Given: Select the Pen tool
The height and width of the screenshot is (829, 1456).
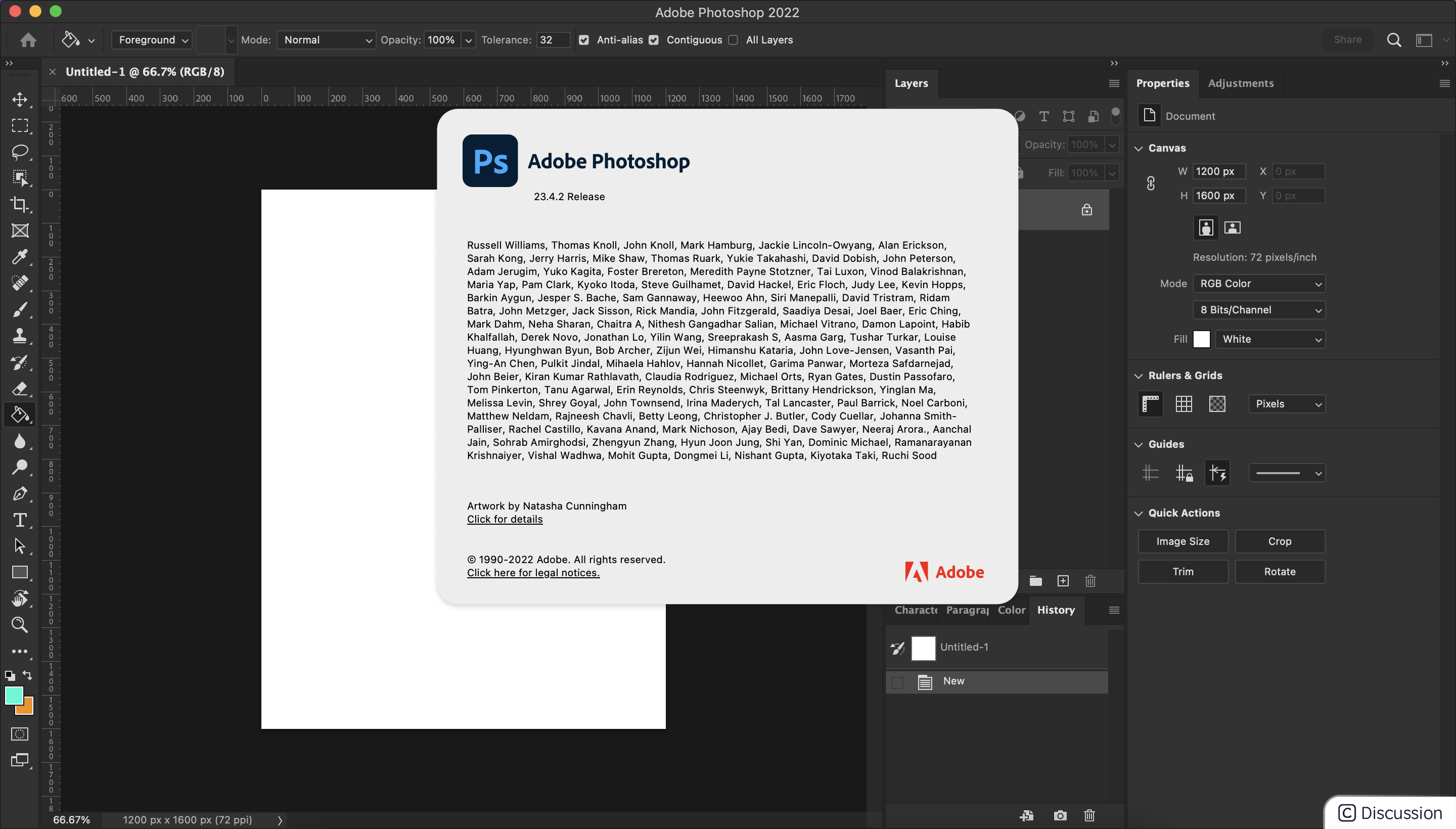Looking at the screenshot, I should click(20, 493).
